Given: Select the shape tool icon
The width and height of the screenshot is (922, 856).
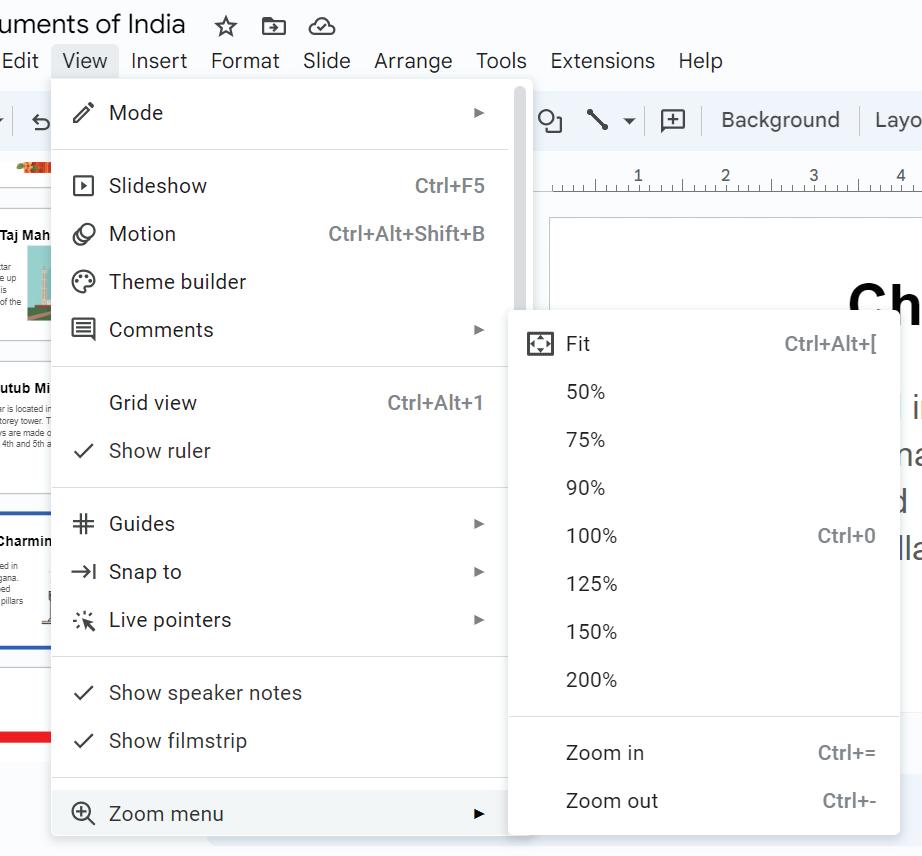Looking at the screenshot, I should 550,120.
